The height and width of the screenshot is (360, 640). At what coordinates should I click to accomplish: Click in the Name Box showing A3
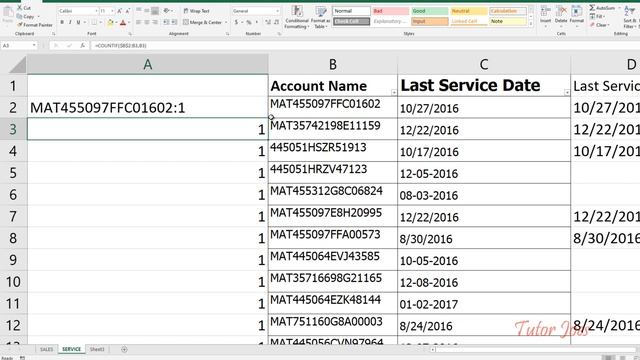pyautogui.click(x=19, y=46)
